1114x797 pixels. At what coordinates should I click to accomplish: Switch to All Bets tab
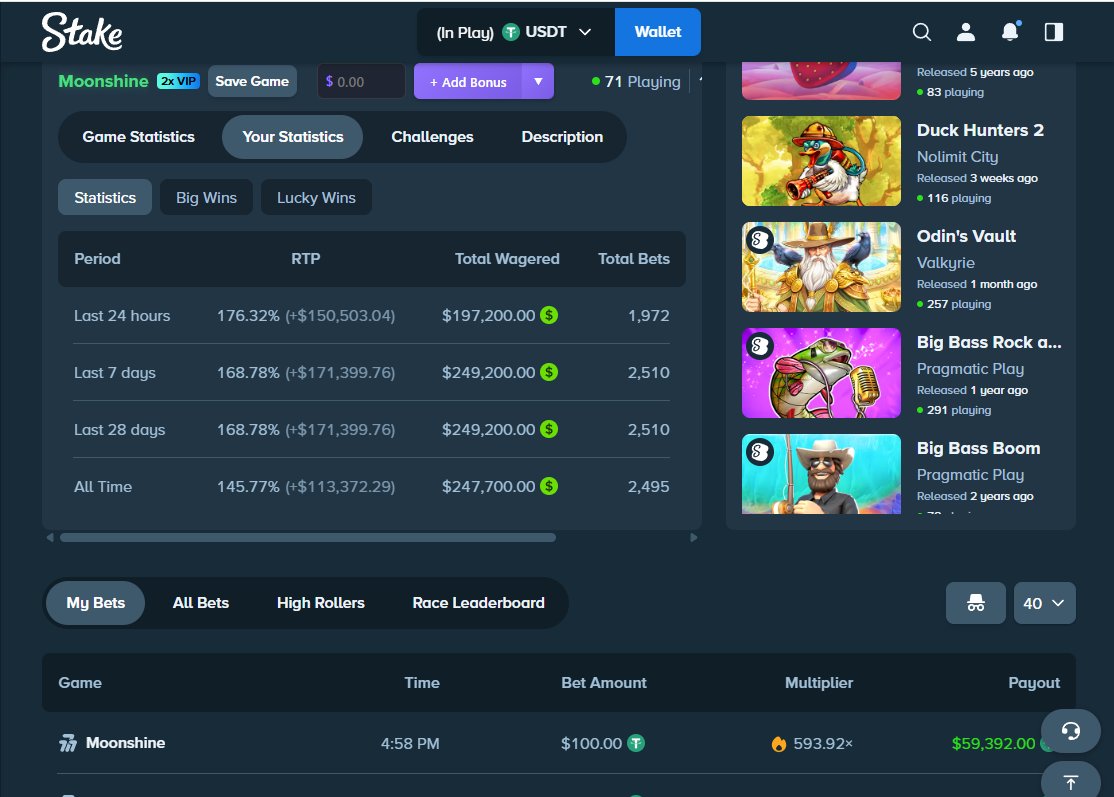click(200, 603)
